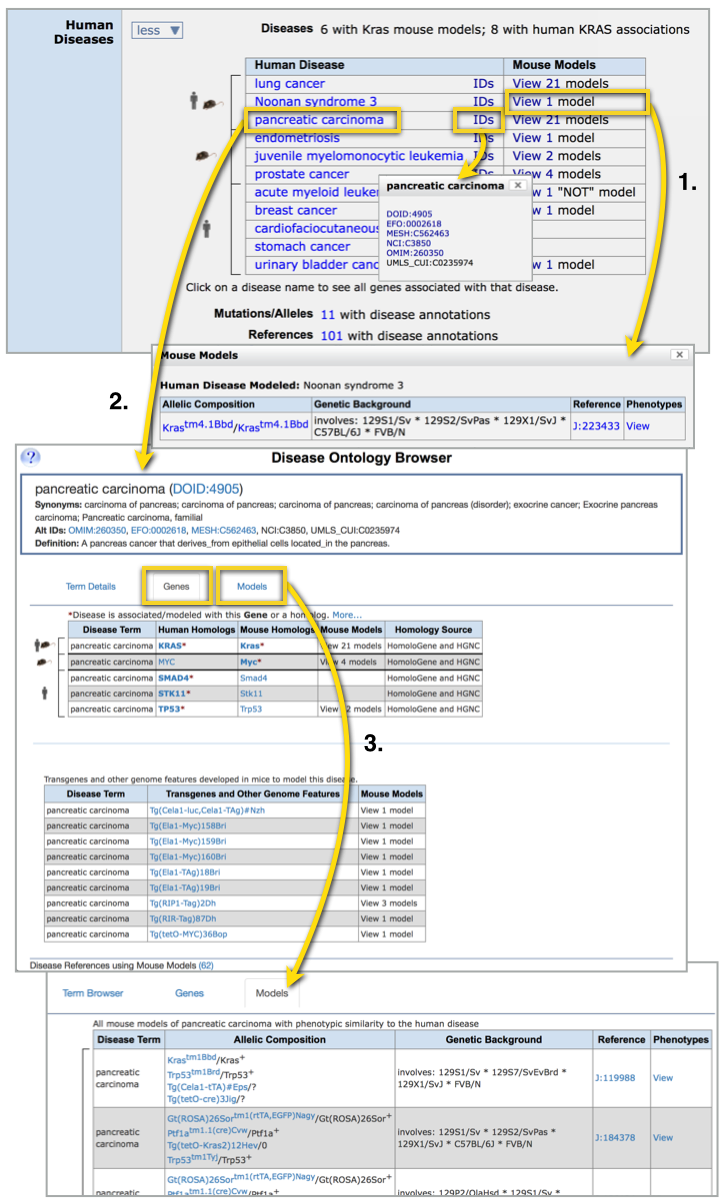
Task: Open DOID:4905 identifier link
Action: (201, 489)
